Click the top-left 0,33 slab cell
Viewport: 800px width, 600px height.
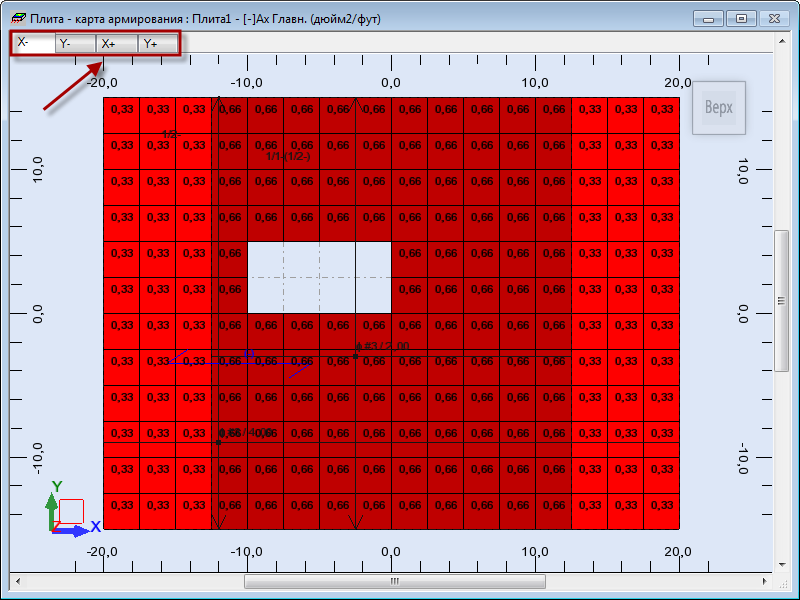click(121, 115)
